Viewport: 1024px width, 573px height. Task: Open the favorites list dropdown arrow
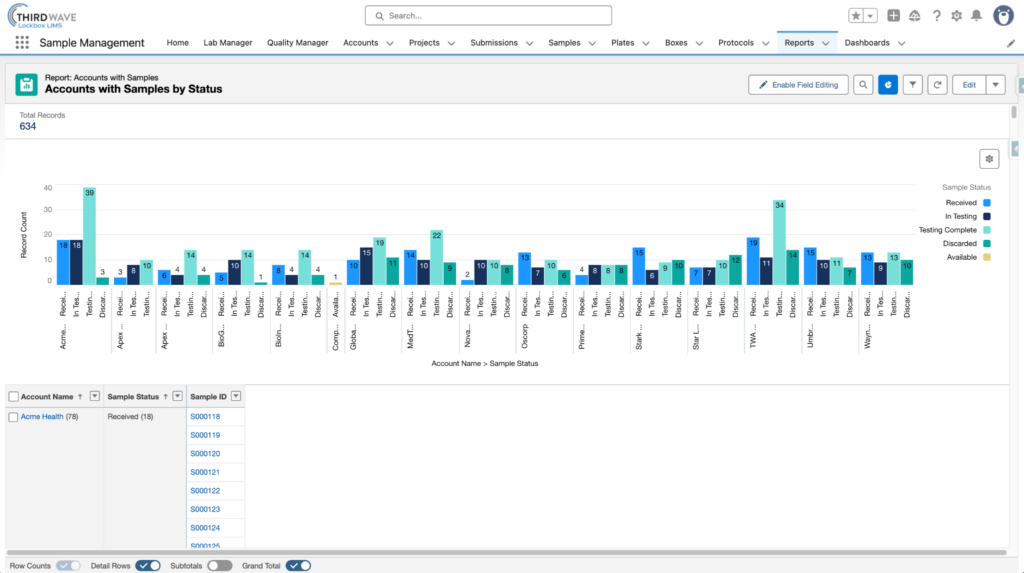pyautogui.click(x=871, y=16)
